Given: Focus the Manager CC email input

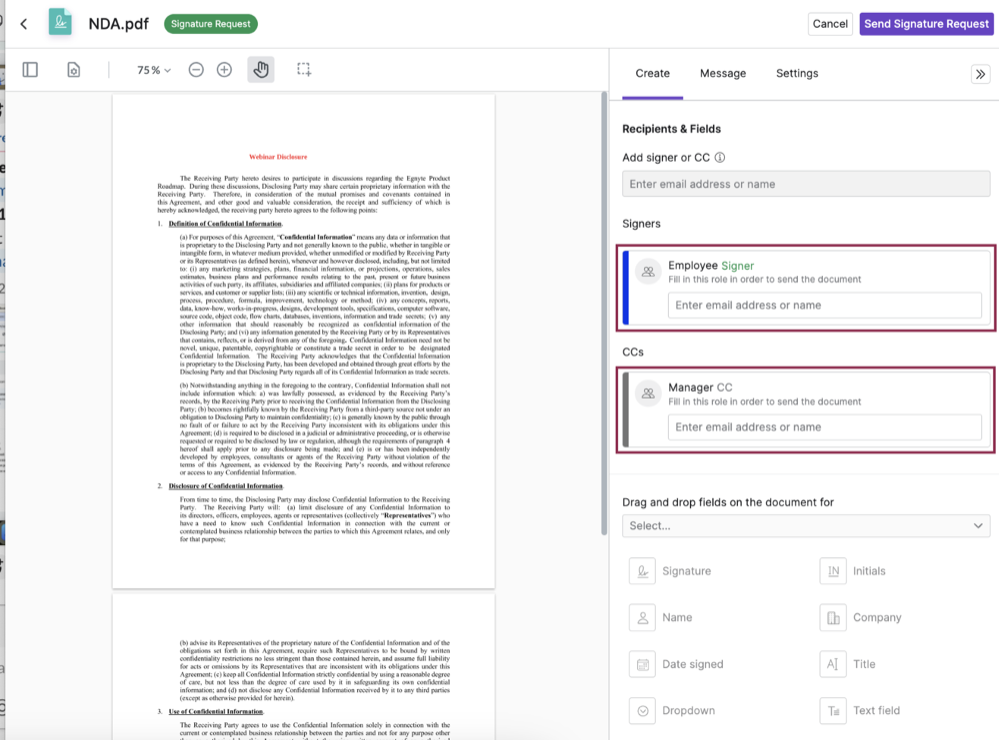Looking at the screenshot, I should point(824,427).
